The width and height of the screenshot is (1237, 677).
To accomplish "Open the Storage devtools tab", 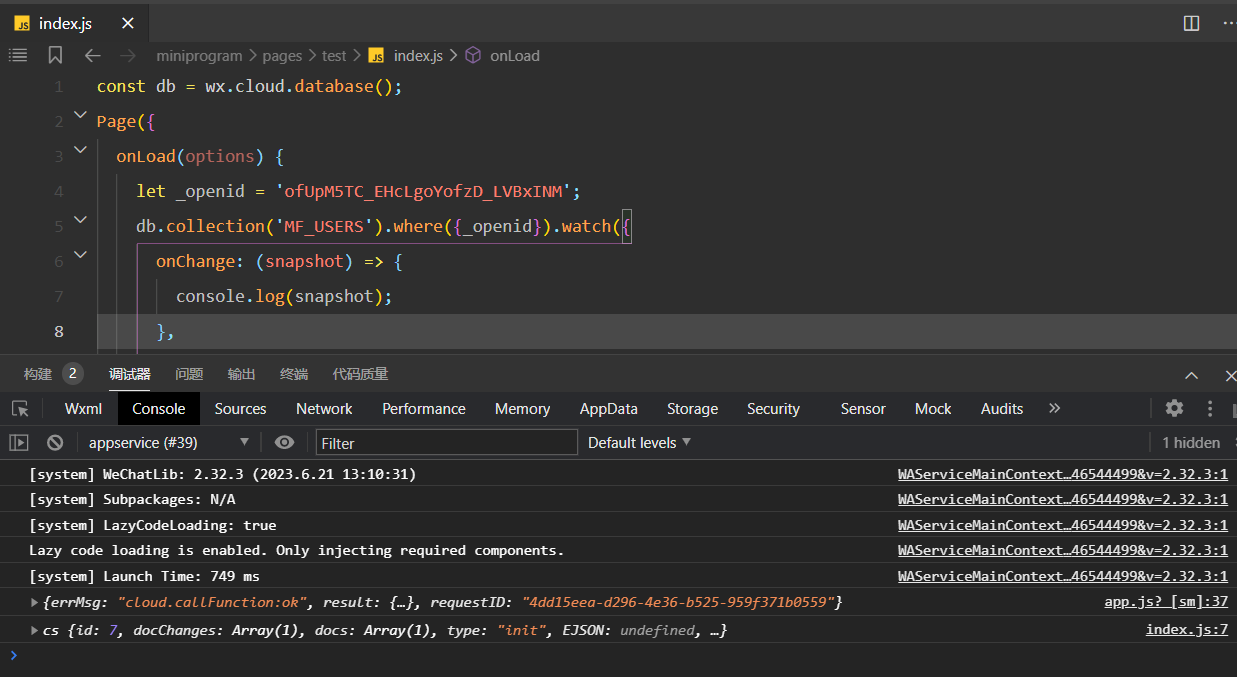I will point(692,408).
